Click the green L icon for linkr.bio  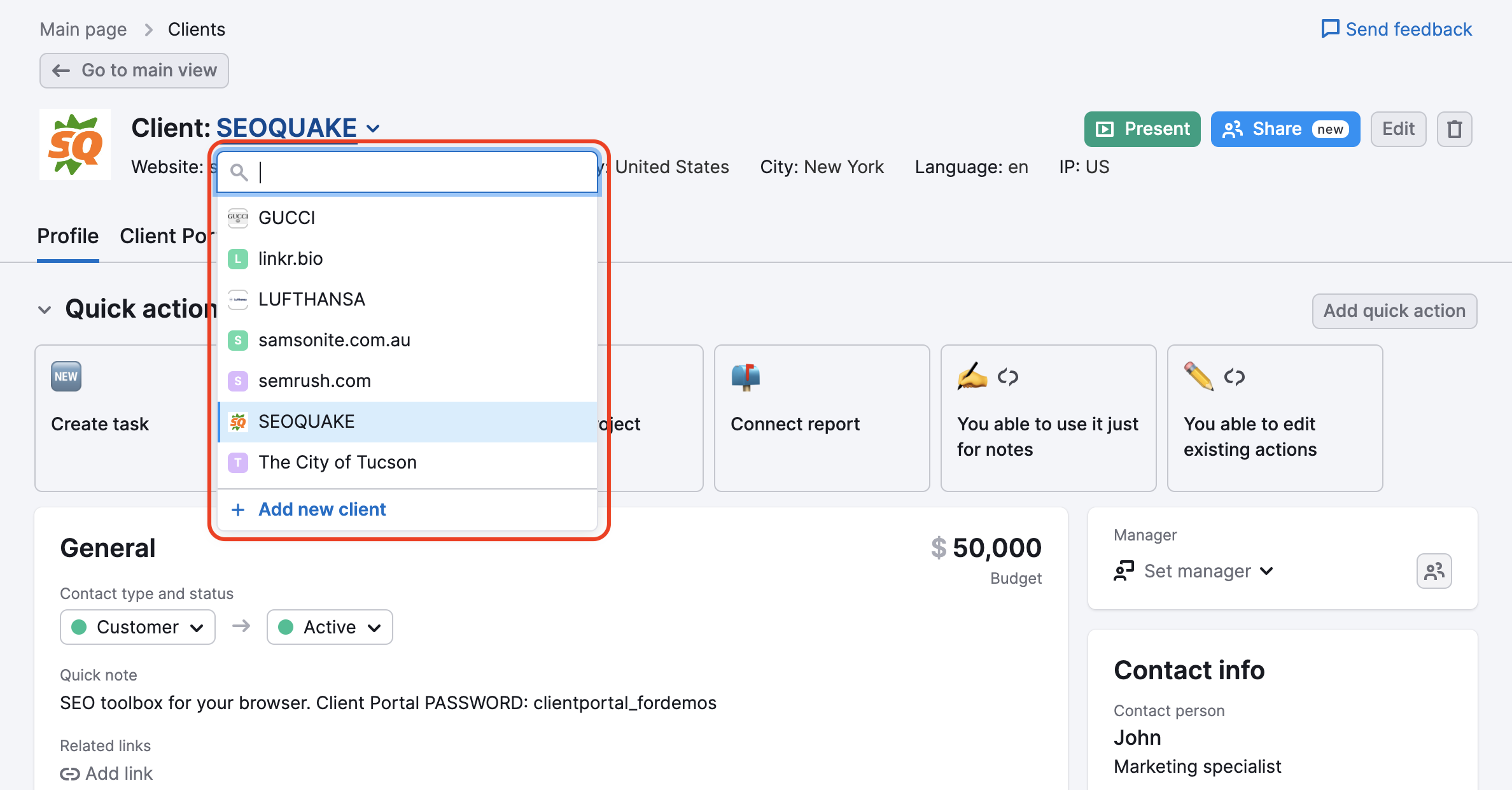[238, 258]
